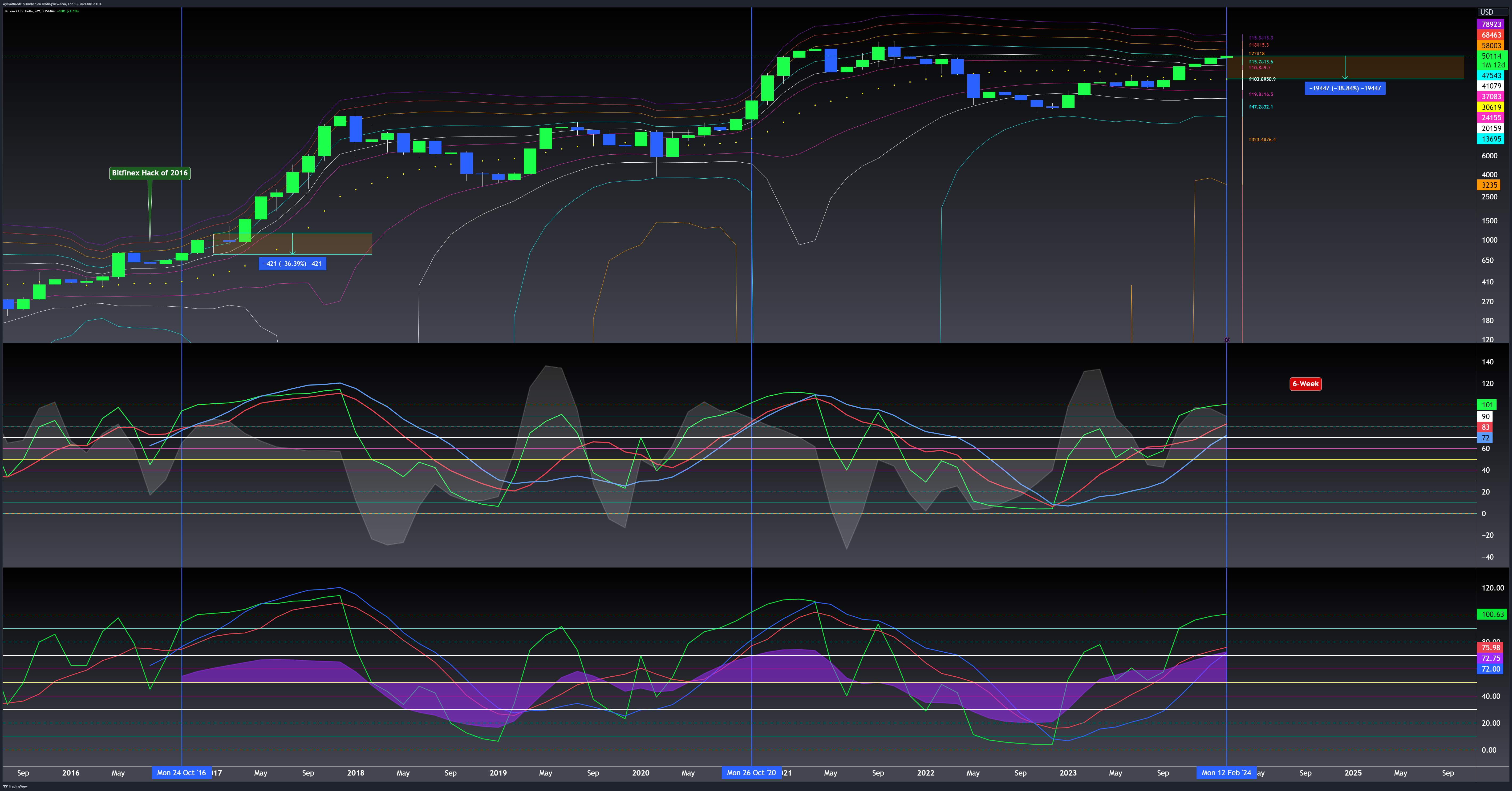Click the cyan 13695 price label
The image size is (1512, 791).
click(1491, 139)
